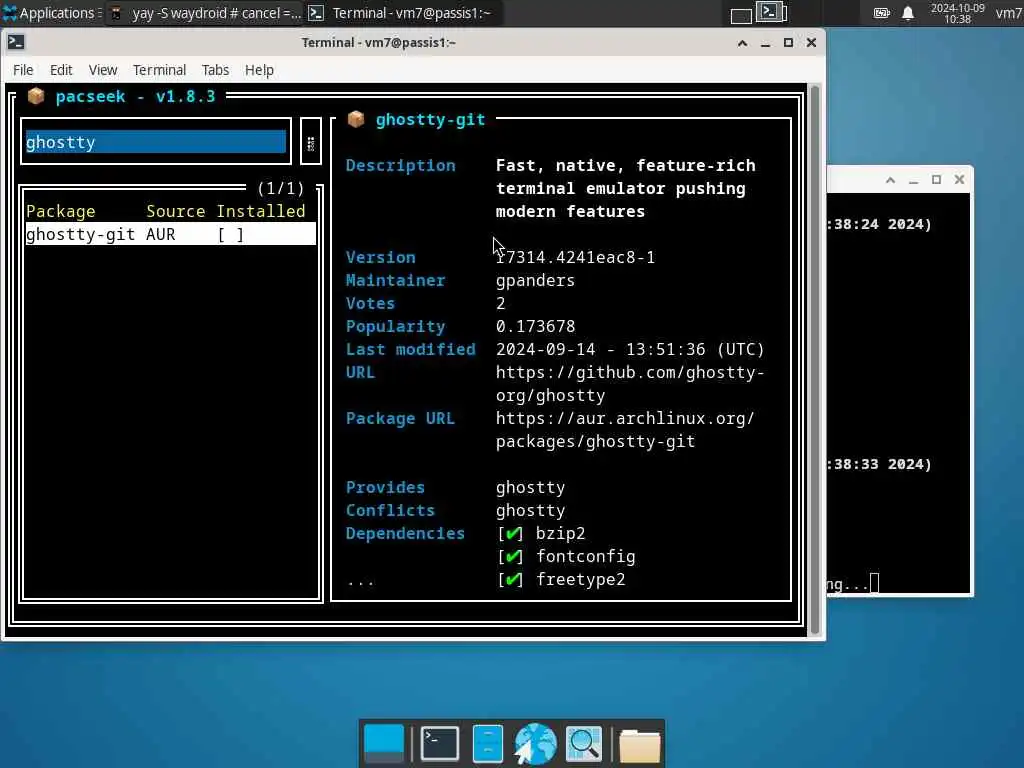Click the fontconfig dependency checkmark

(x=511, y=556)
